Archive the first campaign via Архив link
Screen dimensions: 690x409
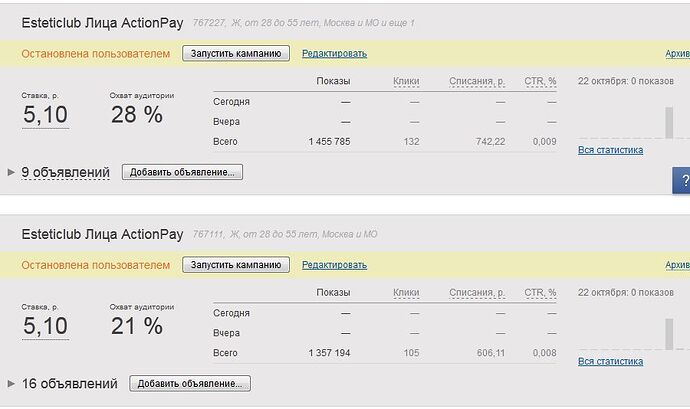(678, 53)
